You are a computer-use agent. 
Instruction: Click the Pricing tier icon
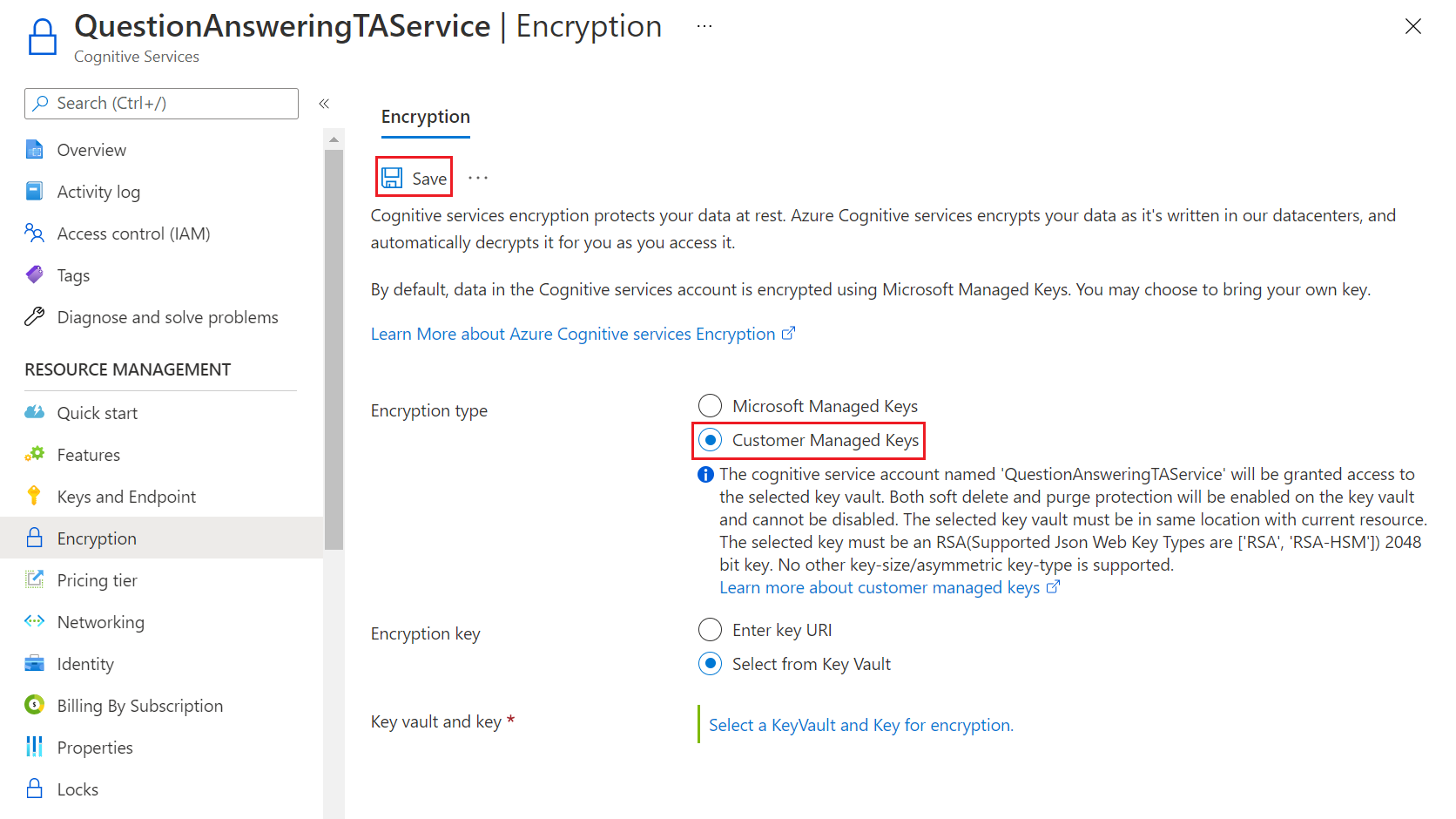tap(34, 579)
